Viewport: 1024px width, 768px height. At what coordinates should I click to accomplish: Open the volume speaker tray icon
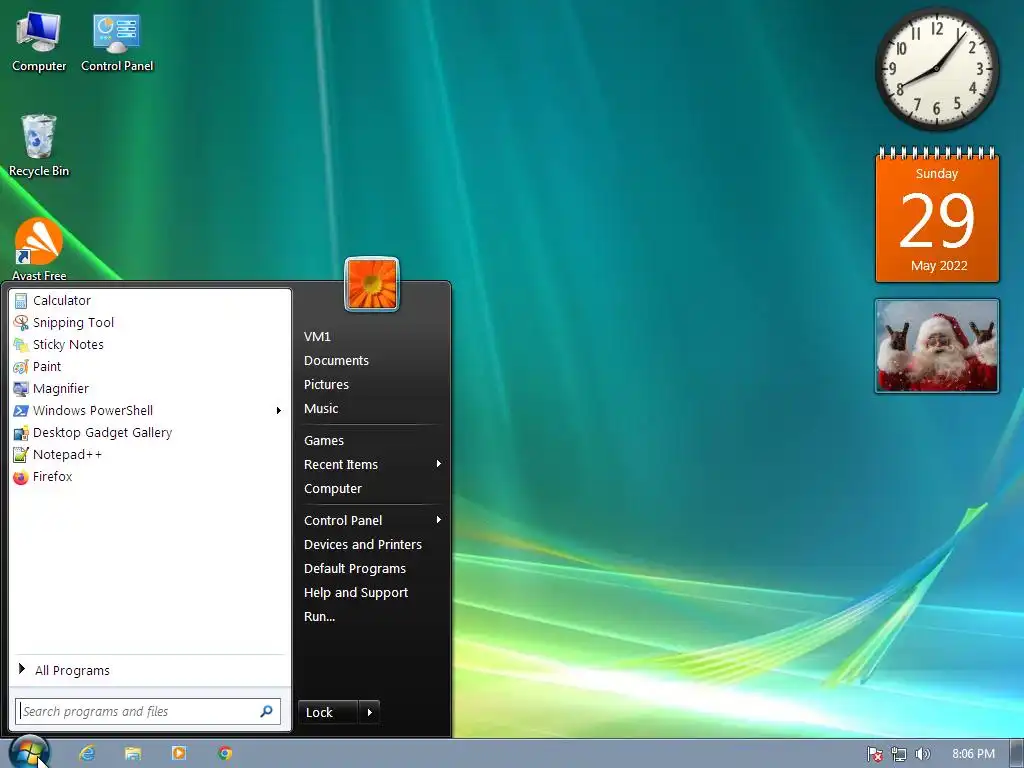coord(922,754)
